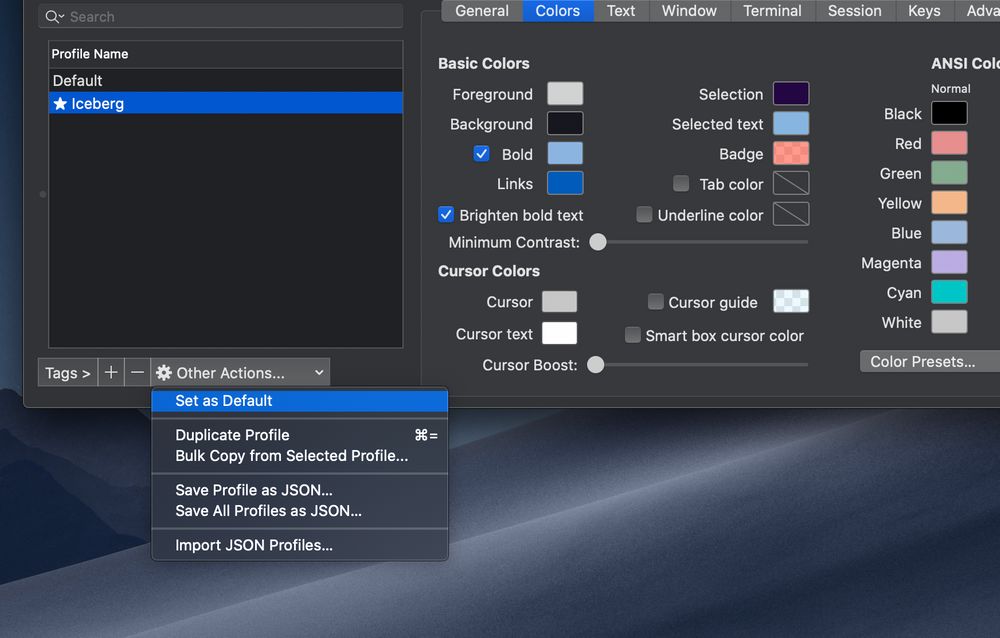Viewport: 1000px width, 638px height.
Task: Click in the profile Search field
Action: tap(221, 17)
